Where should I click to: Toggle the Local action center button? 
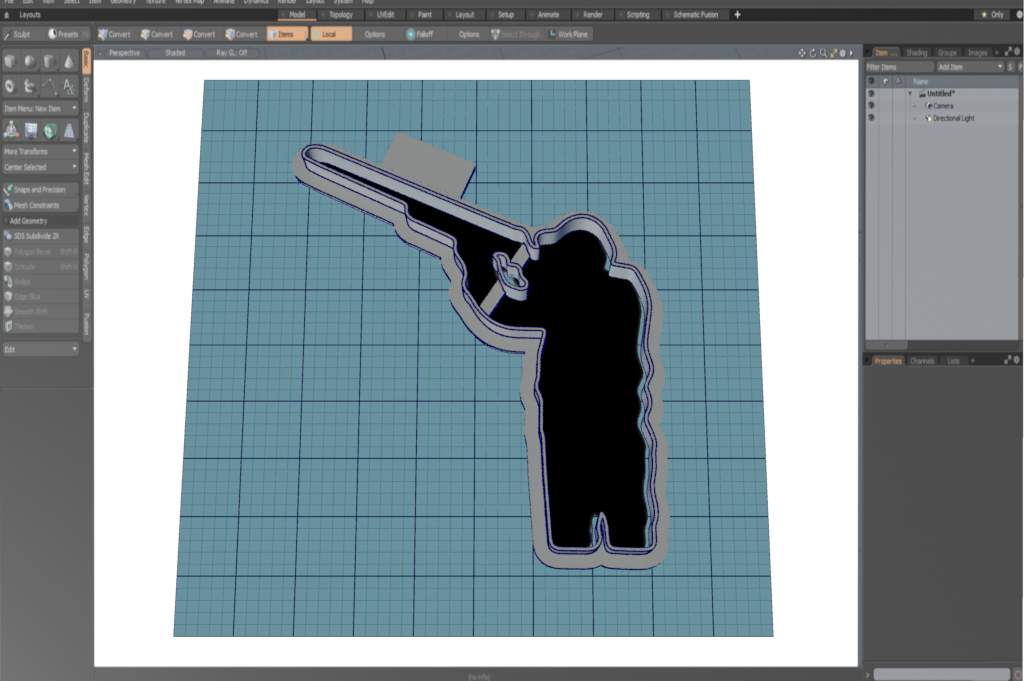(331, 34)
